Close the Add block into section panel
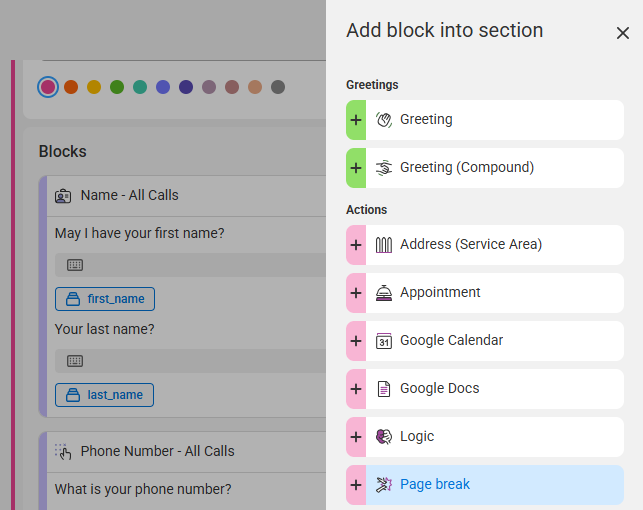 point(622,33)
